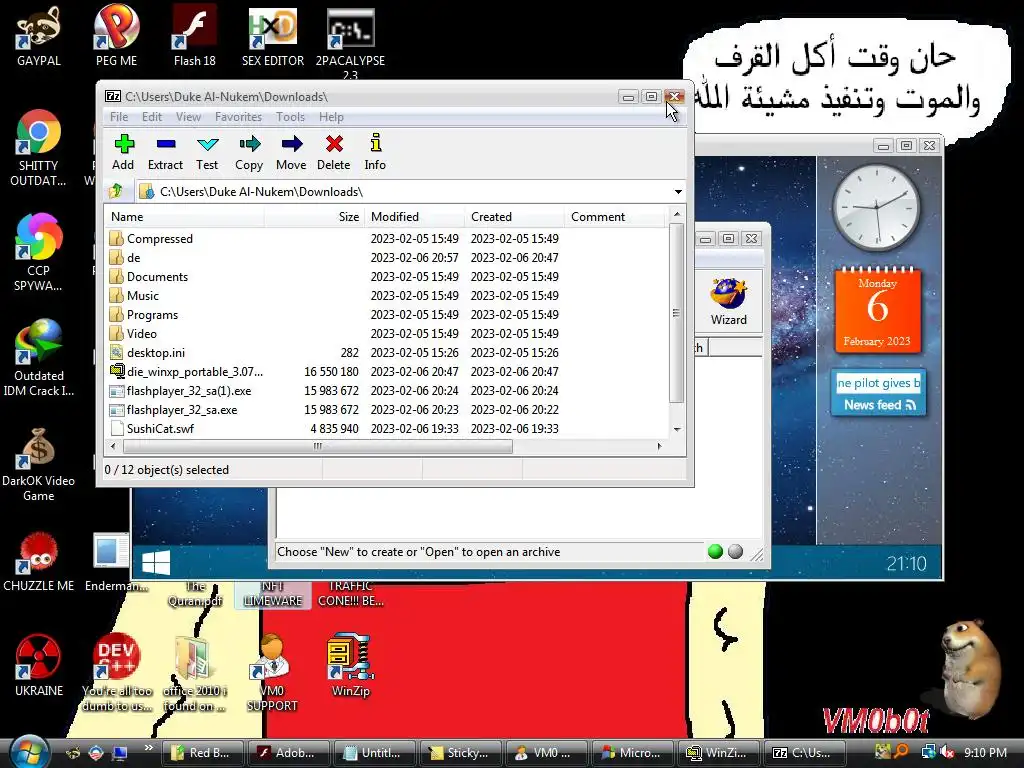
Task: Sort the list by Size column
Action: pyautogui.click(x=314, y=217)
